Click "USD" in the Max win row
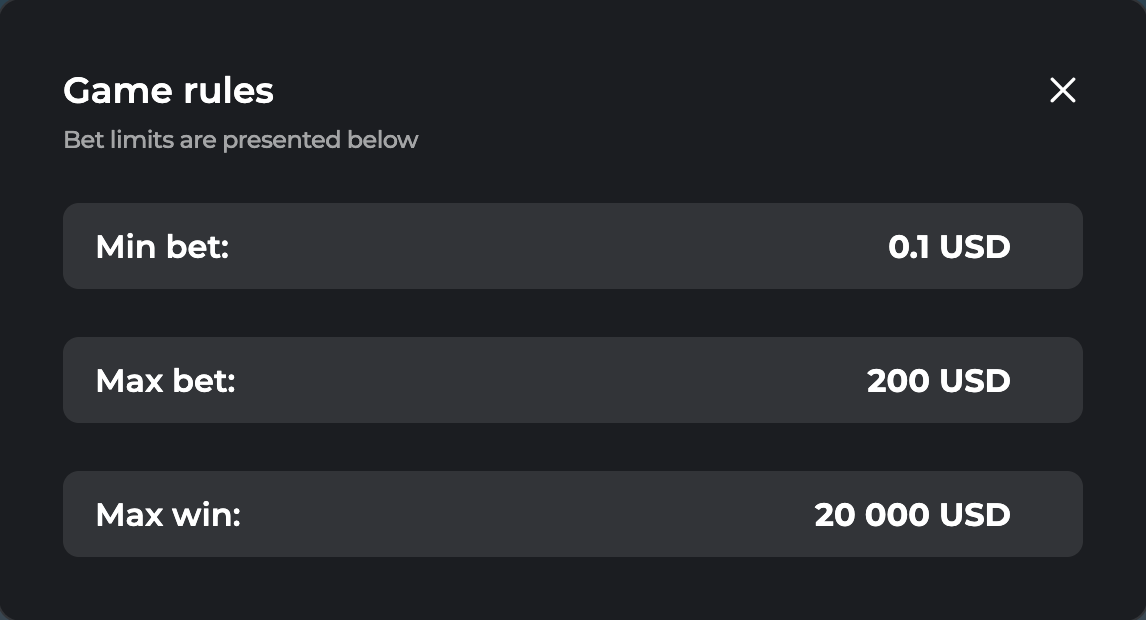1146x620 pixels. (975, 514)
